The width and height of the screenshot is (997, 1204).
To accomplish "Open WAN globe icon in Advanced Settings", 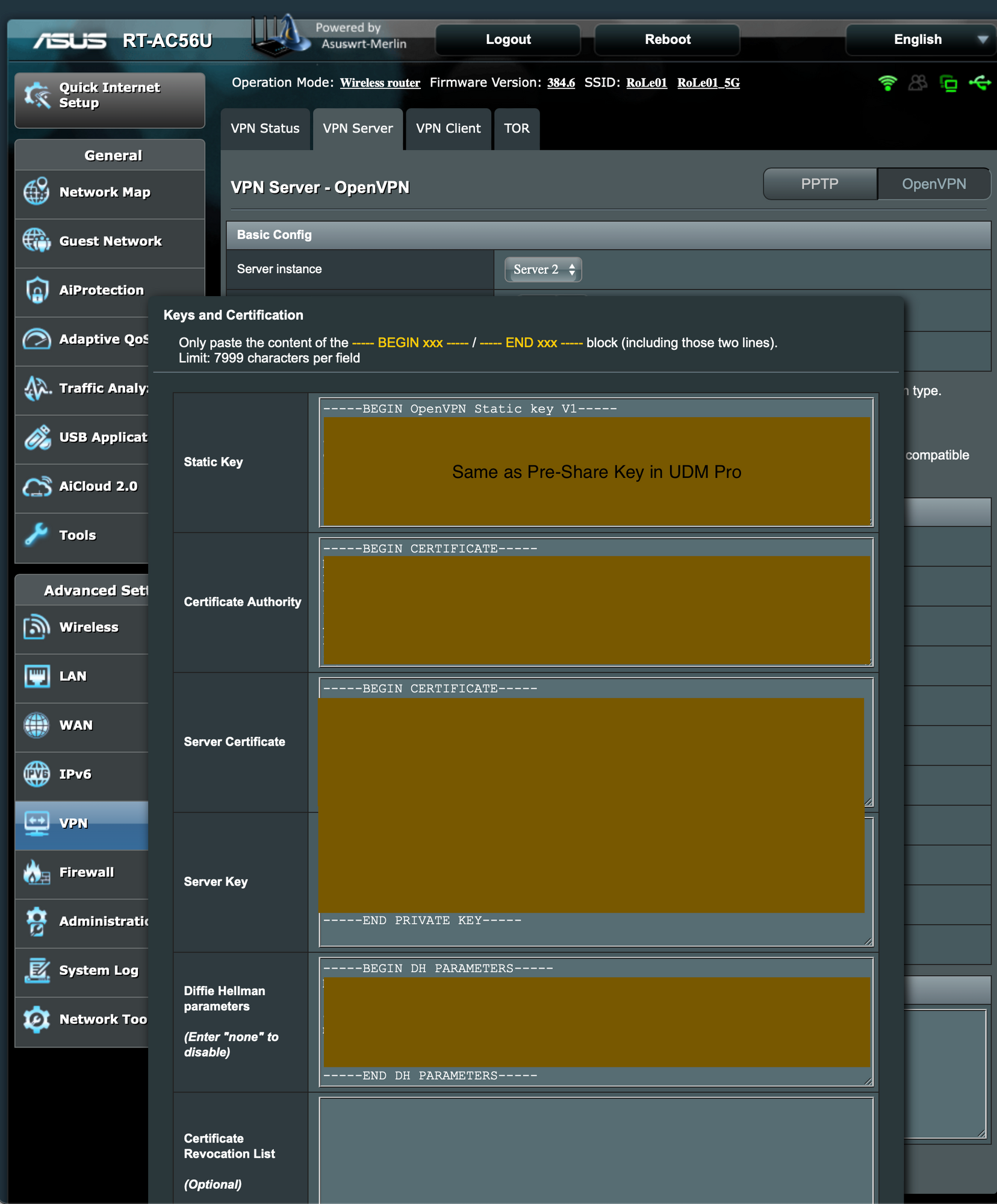I will pyautogui.click(x=36, y=725).
